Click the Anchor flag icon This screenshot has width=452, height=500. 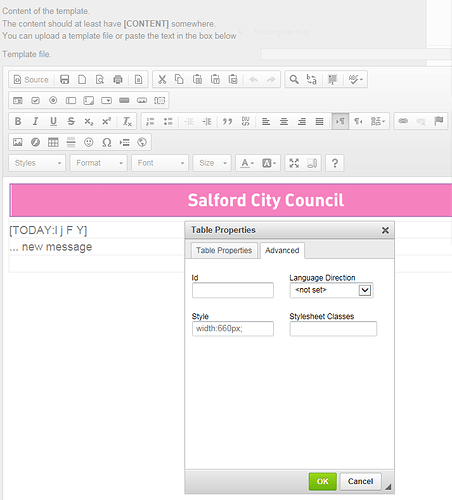click(x=439, y=121)
